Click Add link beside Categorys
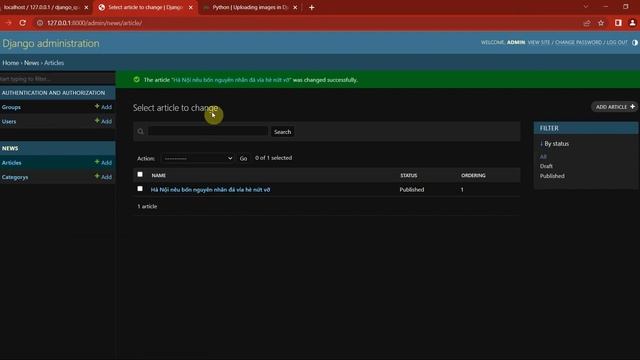The height and width of the screenshot is (360, 640). [107, 177]
